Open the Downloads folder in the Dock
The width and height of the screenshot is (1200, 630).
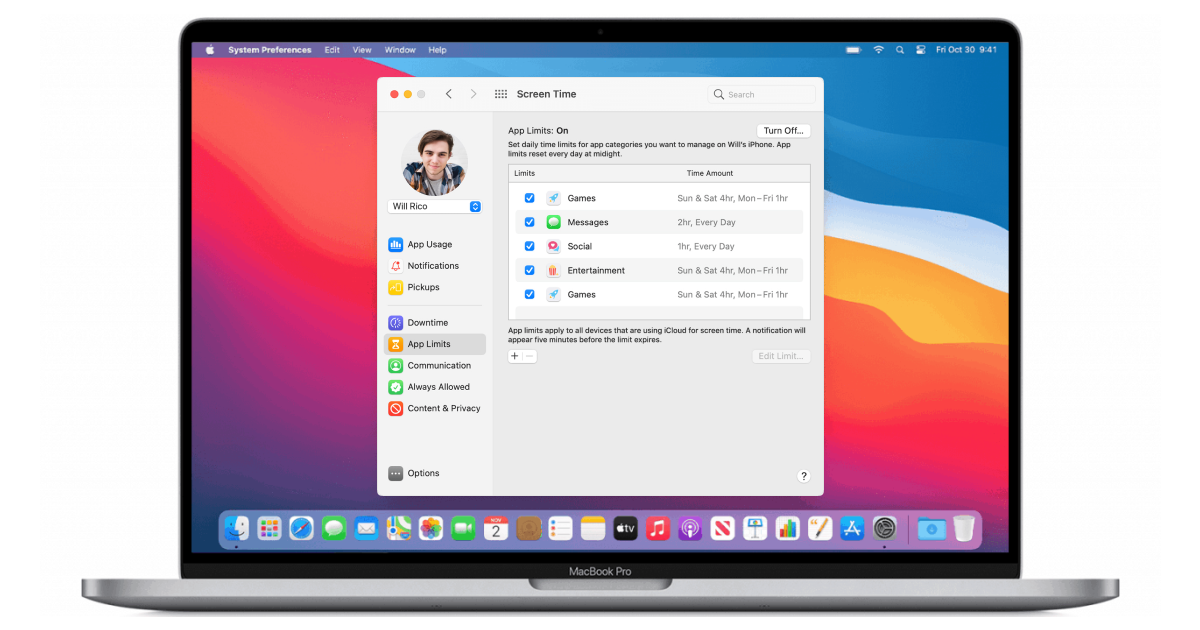(931, 528)
